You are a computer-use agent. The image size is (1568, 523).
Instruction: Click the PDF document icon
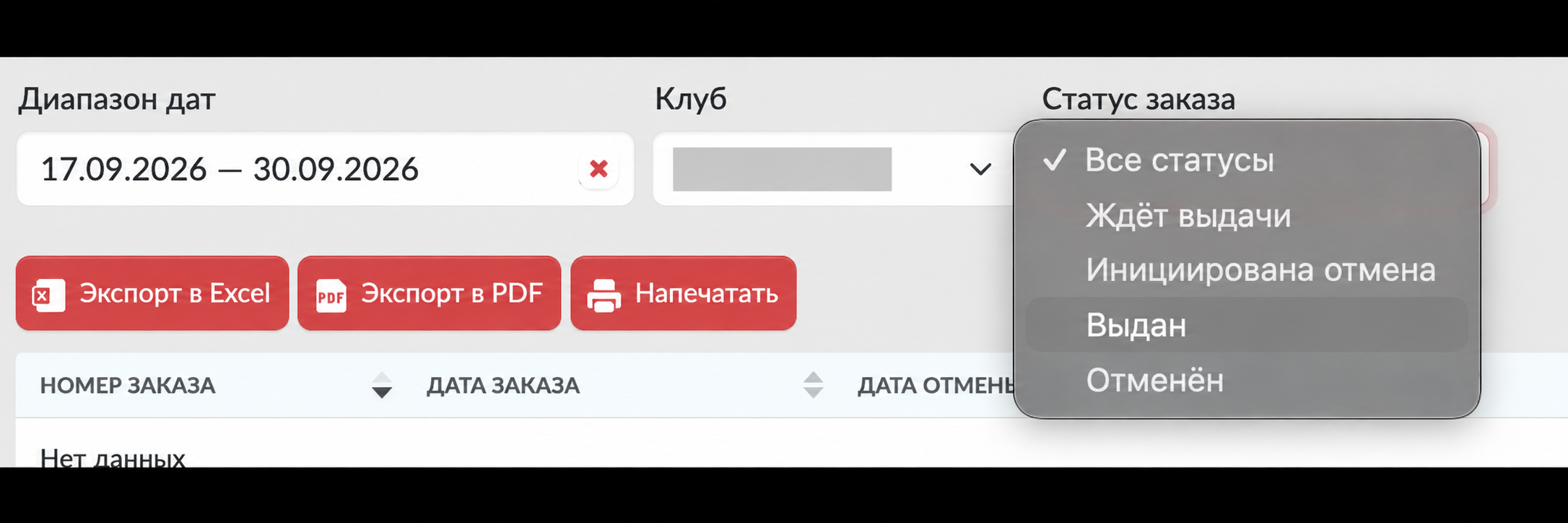point(331,295)
